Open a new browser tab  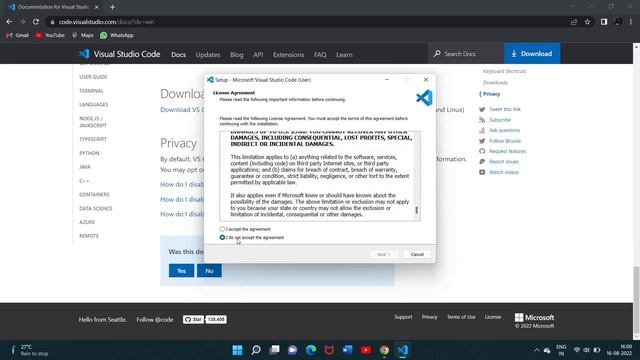[x=112, y=7]
